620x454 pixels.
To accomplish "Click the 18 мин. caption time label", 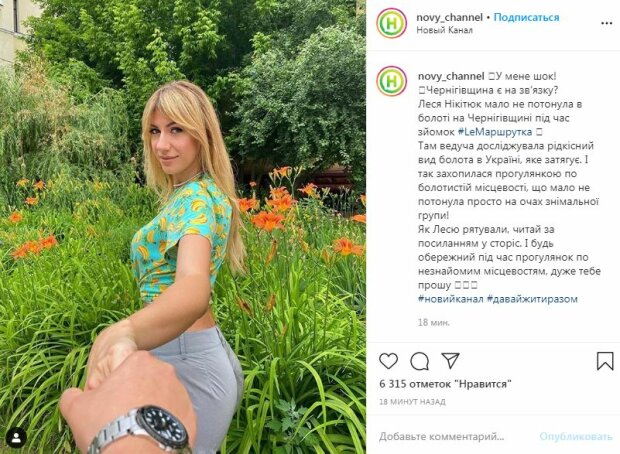I will (x=434, y=323).
